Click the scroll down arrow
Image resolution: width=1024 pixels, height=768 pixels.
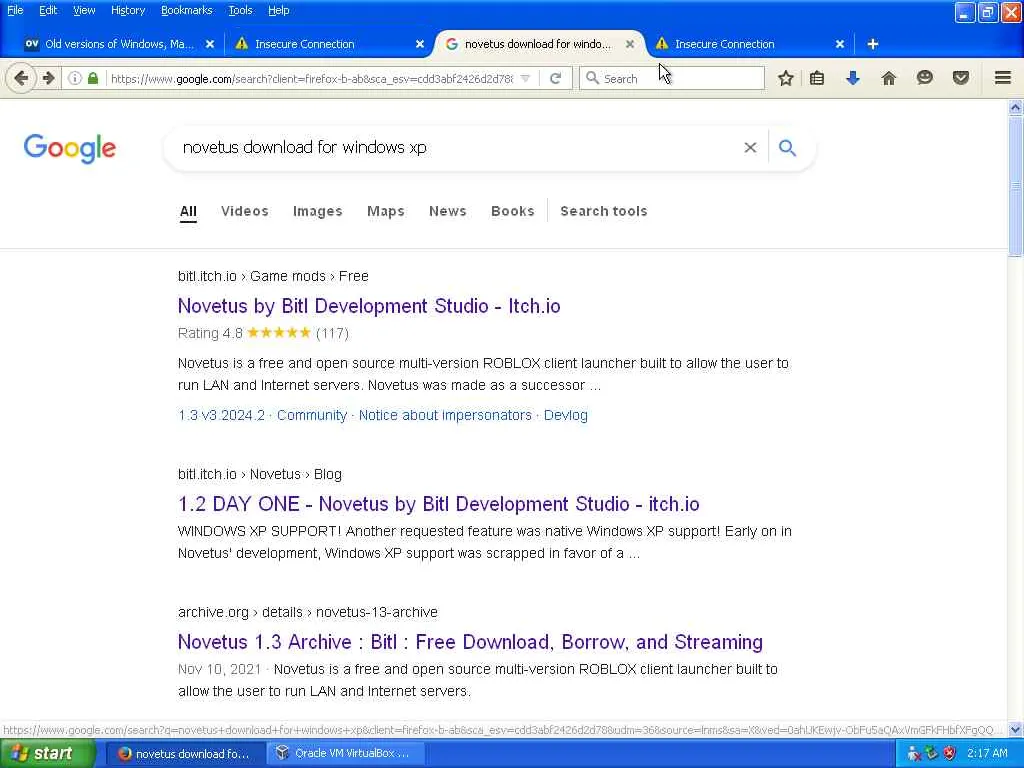tap(1016, 729)
